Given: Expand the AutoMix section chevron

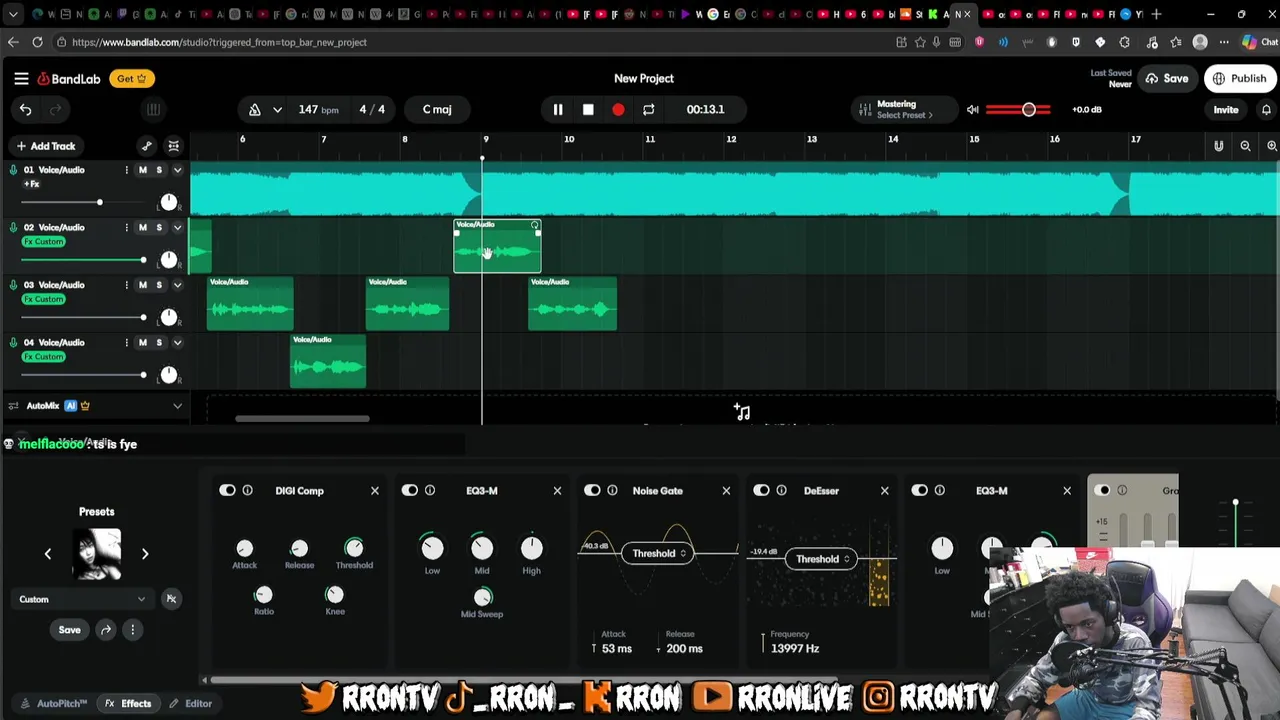Looking at the screenshot, I should tap(177, 406).
